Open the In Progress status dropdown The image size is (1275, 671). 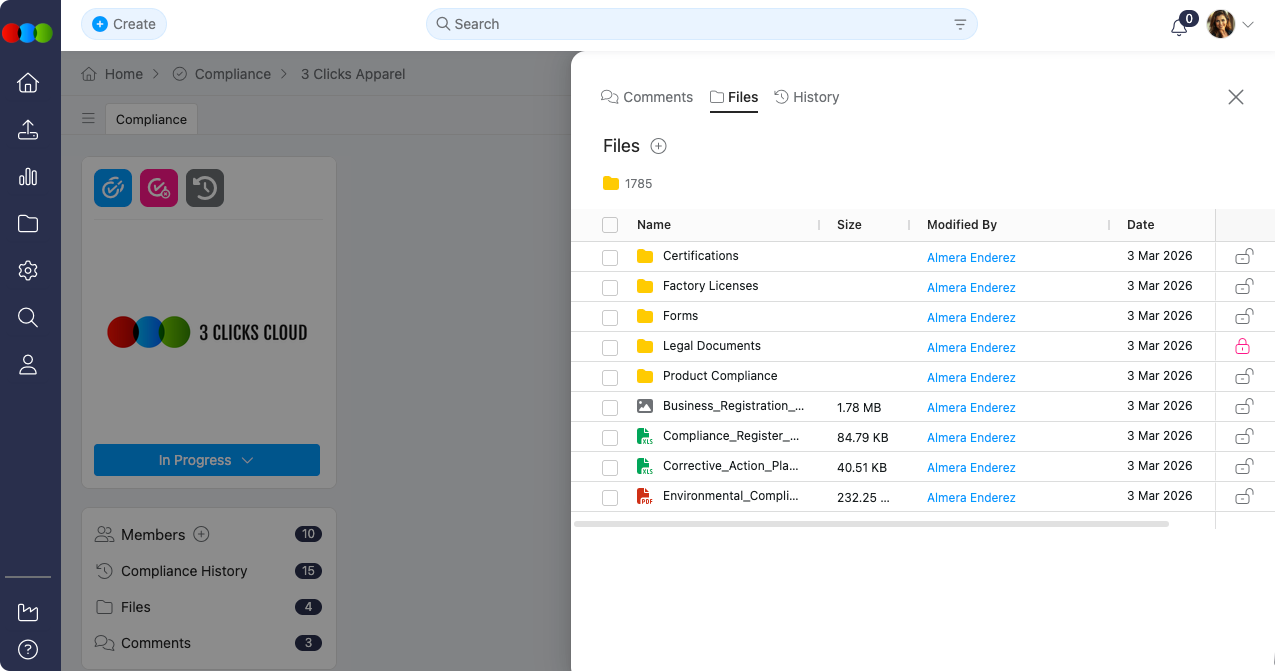coord(206,460)
